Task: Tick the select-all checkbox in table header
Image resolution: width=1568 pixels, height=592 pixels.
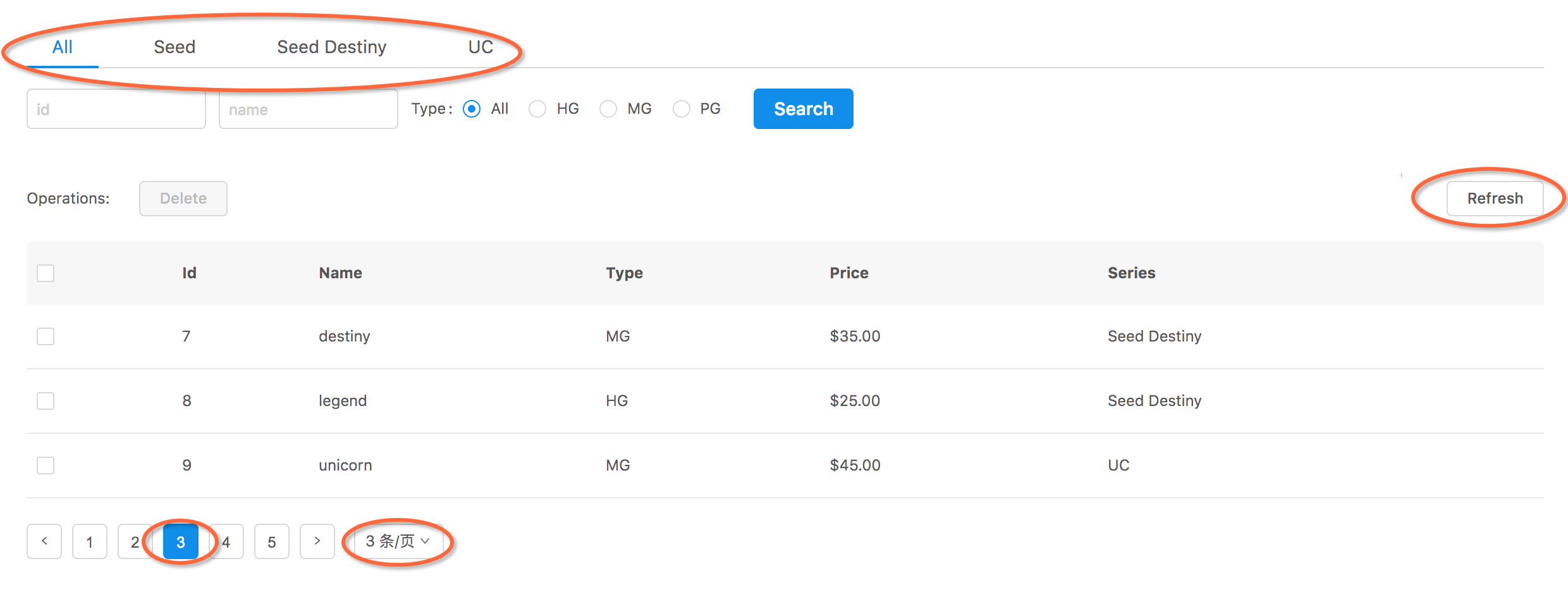Action: point(46,273)
